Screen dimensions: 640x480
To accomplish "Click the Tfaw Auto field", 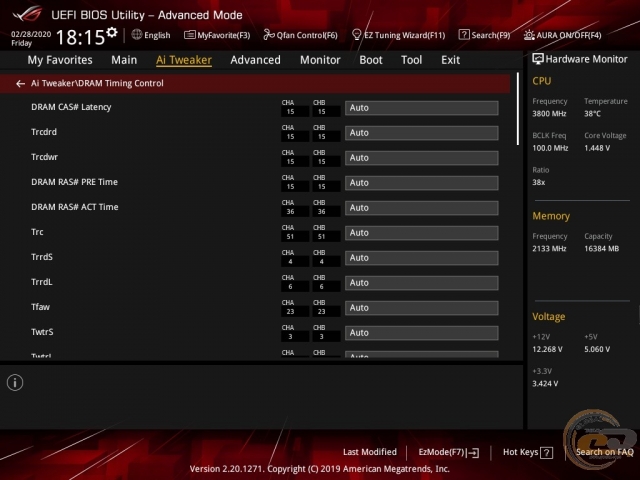I will pos(422,308).
